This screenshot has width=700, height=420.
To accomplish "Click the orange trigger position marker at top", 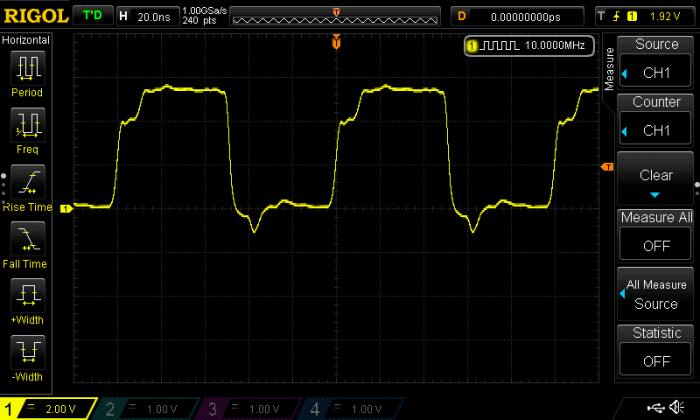I will 336,42.
